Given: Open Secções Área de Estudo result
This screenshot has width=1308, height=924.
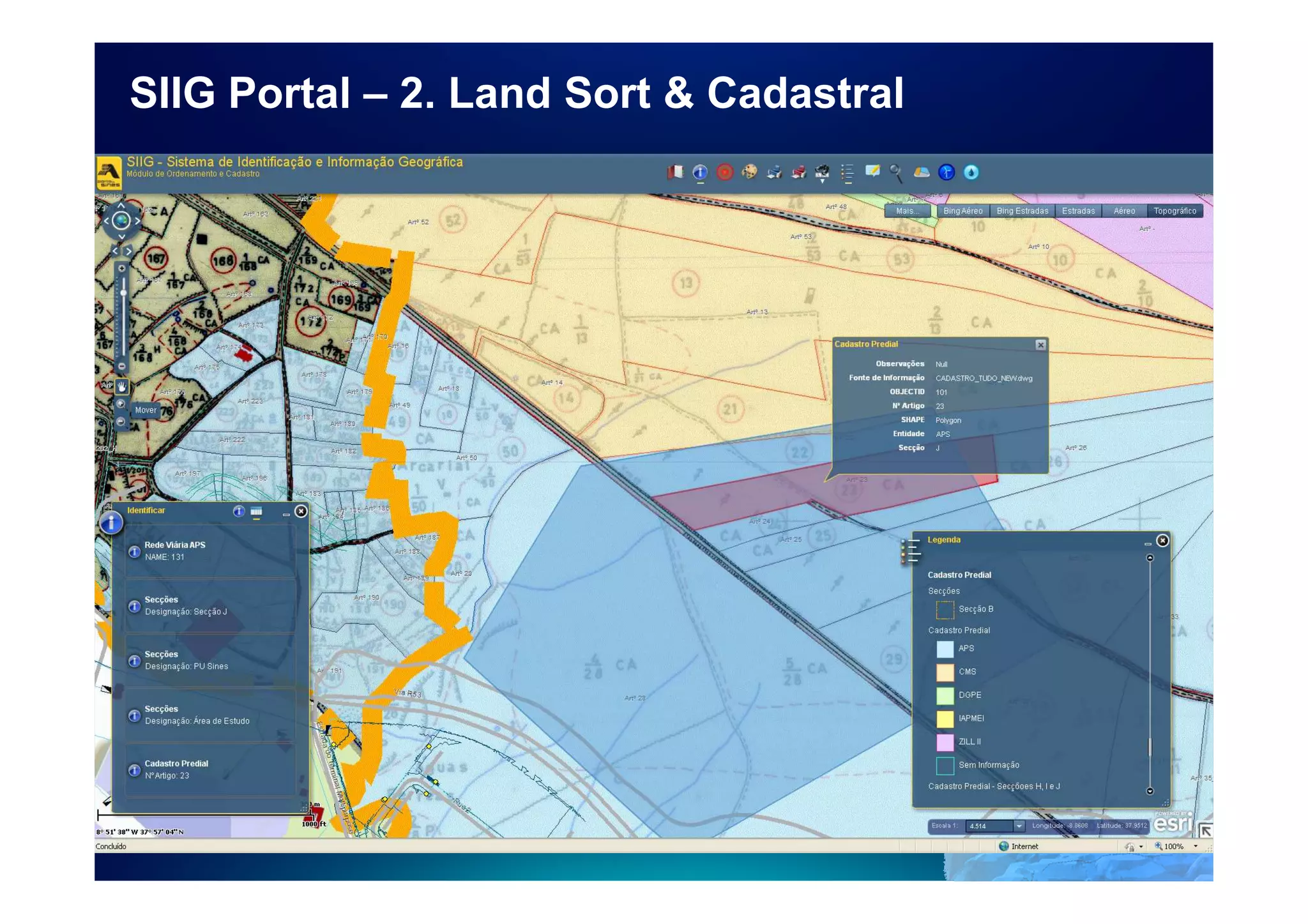Looking at the screenshot, I should [x=210, y=715].
